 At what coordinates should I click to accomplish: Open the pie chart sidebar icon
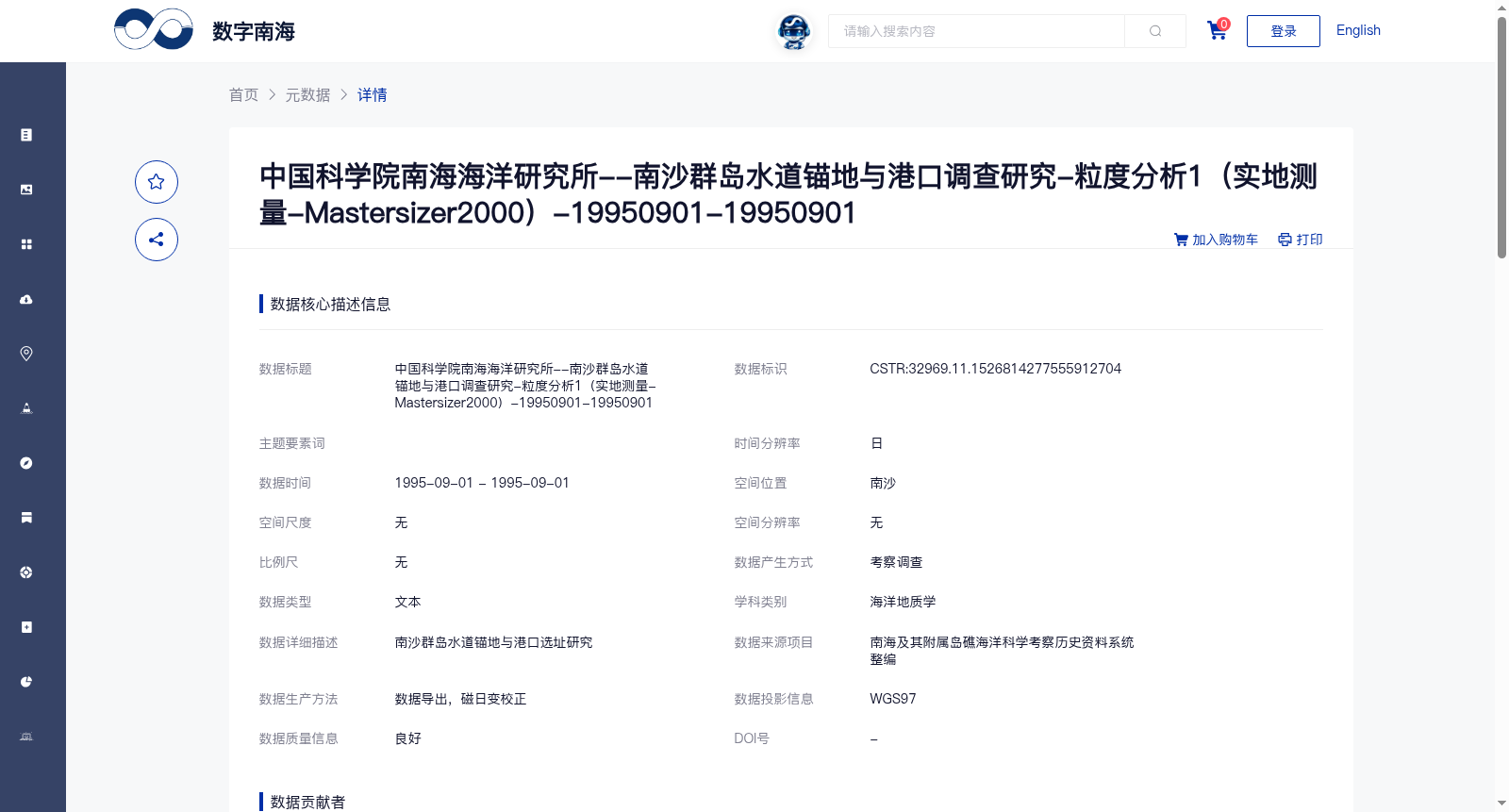pyautogui.click(x=26, y=682)
